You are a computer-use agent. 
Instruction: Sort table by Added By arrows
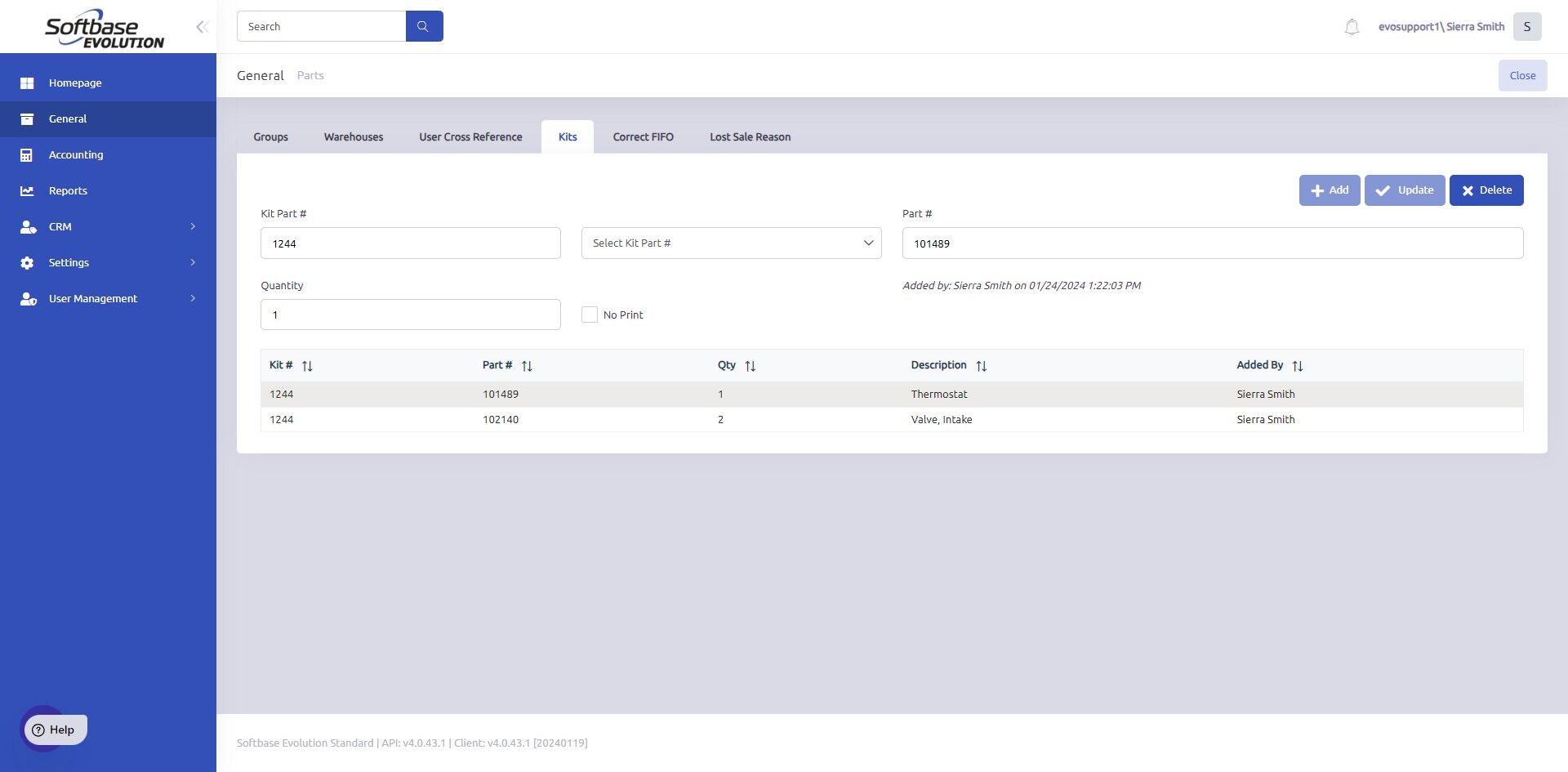[x=1298, y=366]
